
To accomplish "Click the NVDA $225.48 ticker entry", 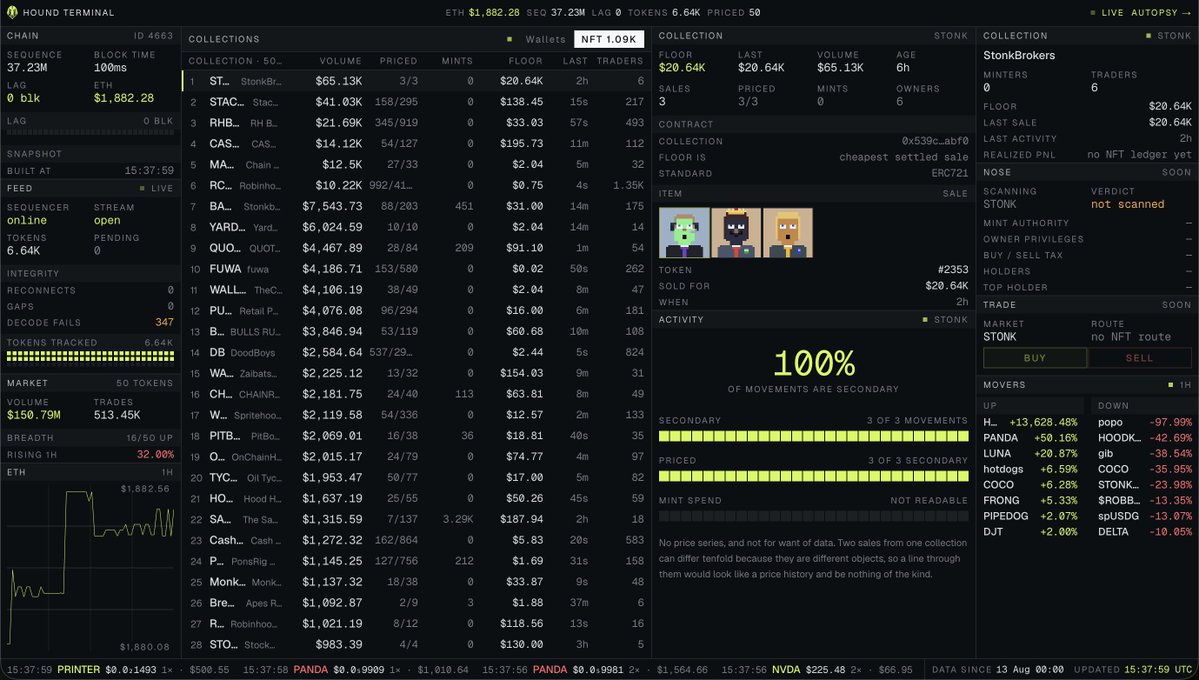I will [817, 669].
